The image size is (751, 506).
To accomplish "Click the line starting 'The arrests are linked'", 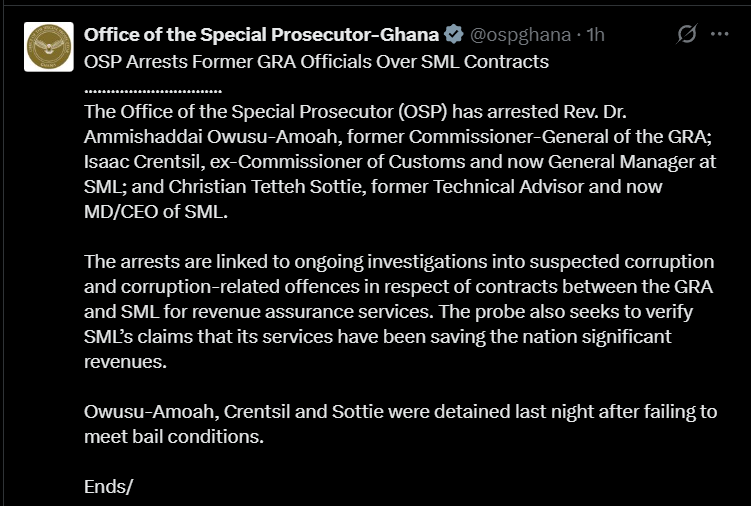I will pyautogui.click(x=399, y=262).
